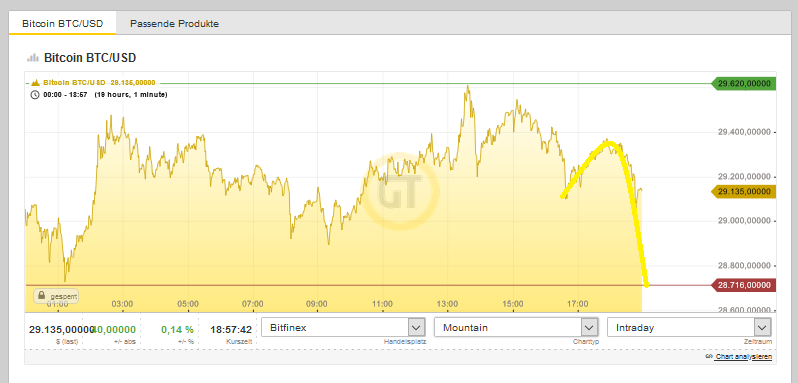
Task: Click the 09:00 time axis label
Action: coord(317,304)
